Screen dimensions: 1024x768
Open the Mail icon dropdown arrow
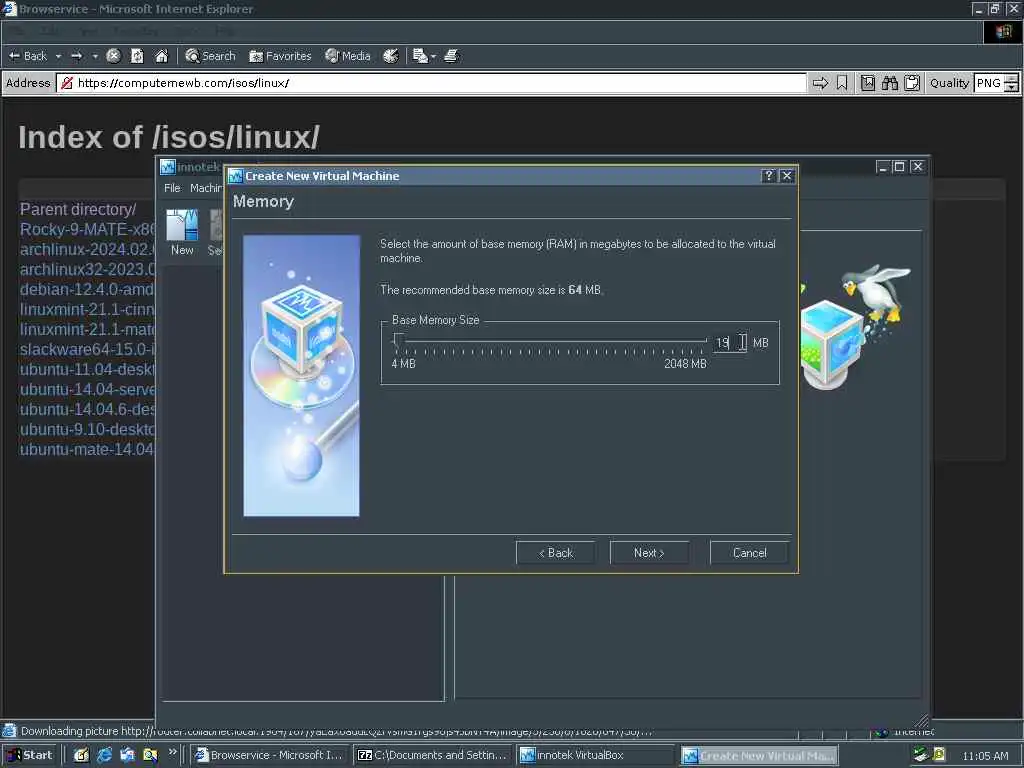[433, 57]
